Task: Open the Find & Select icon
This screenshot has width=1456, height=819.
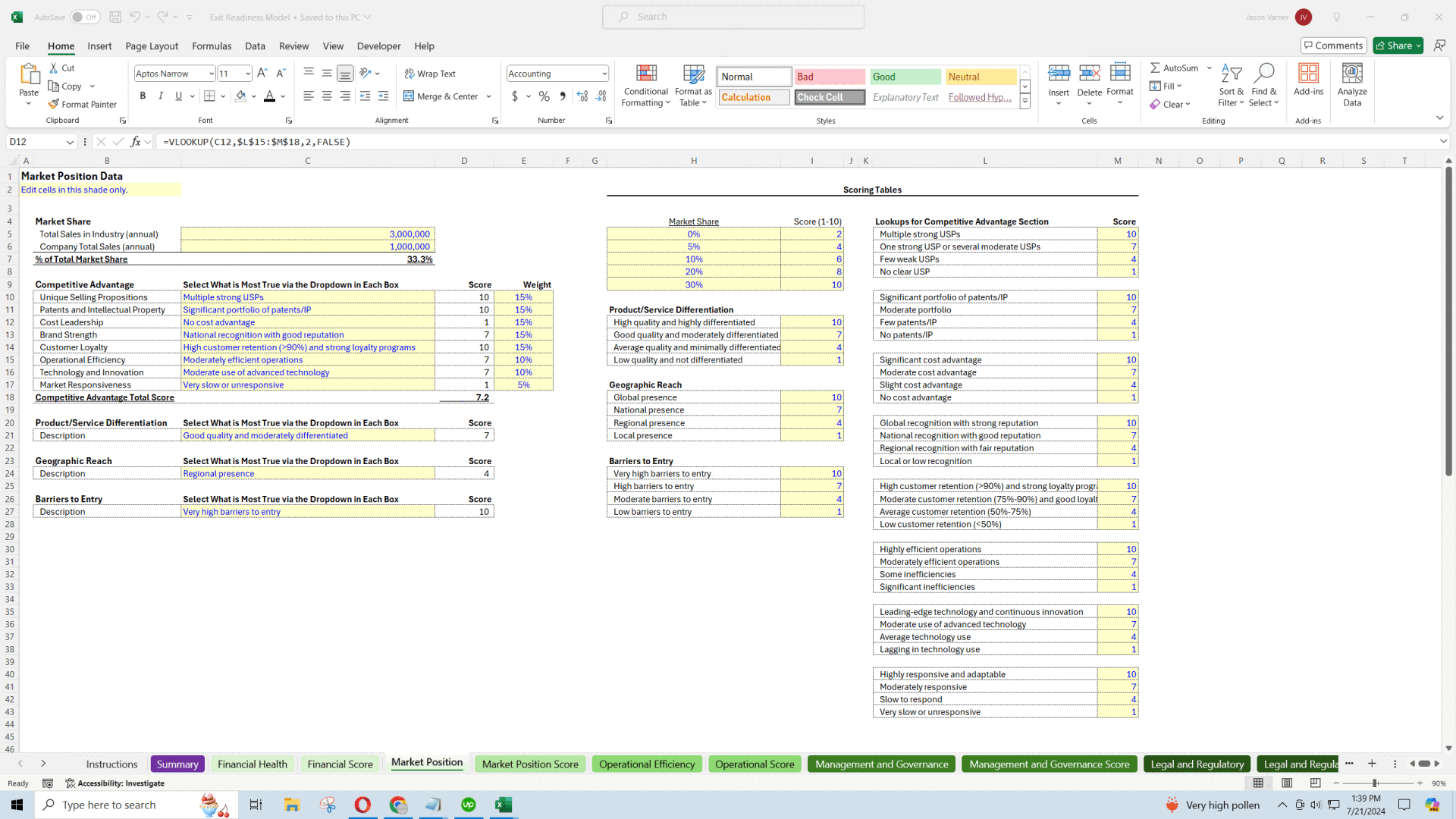Action: click(x=1264, y=85)
